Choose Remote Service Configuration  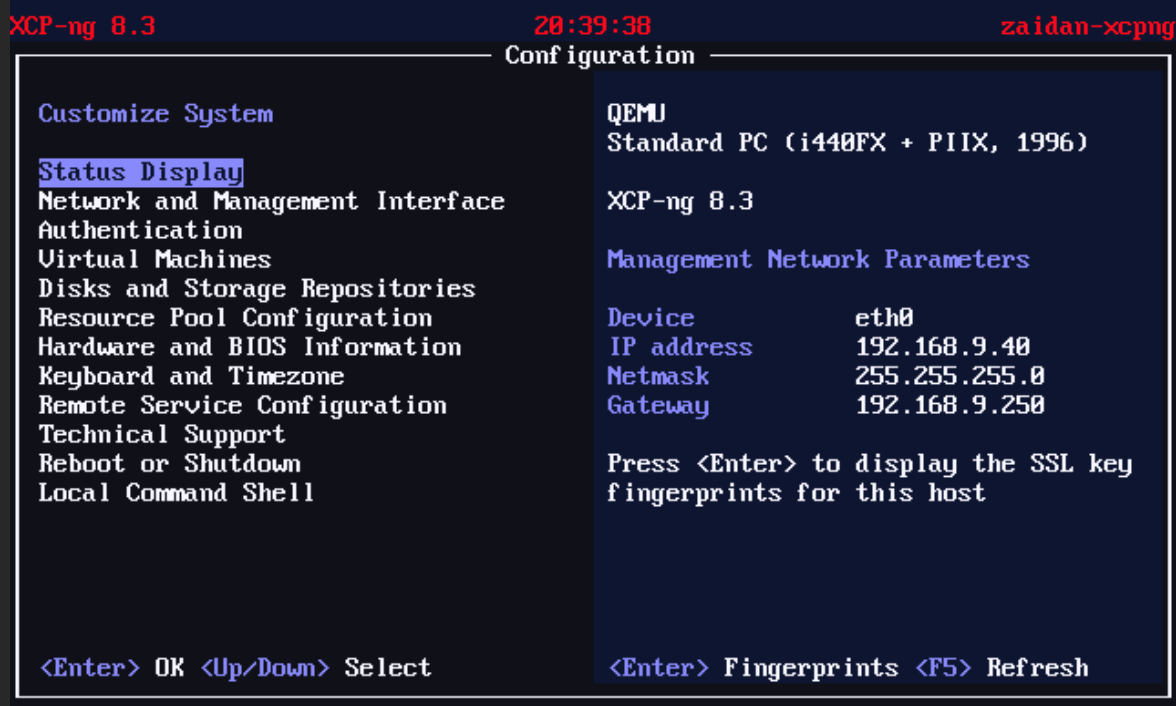click(242, 406)
